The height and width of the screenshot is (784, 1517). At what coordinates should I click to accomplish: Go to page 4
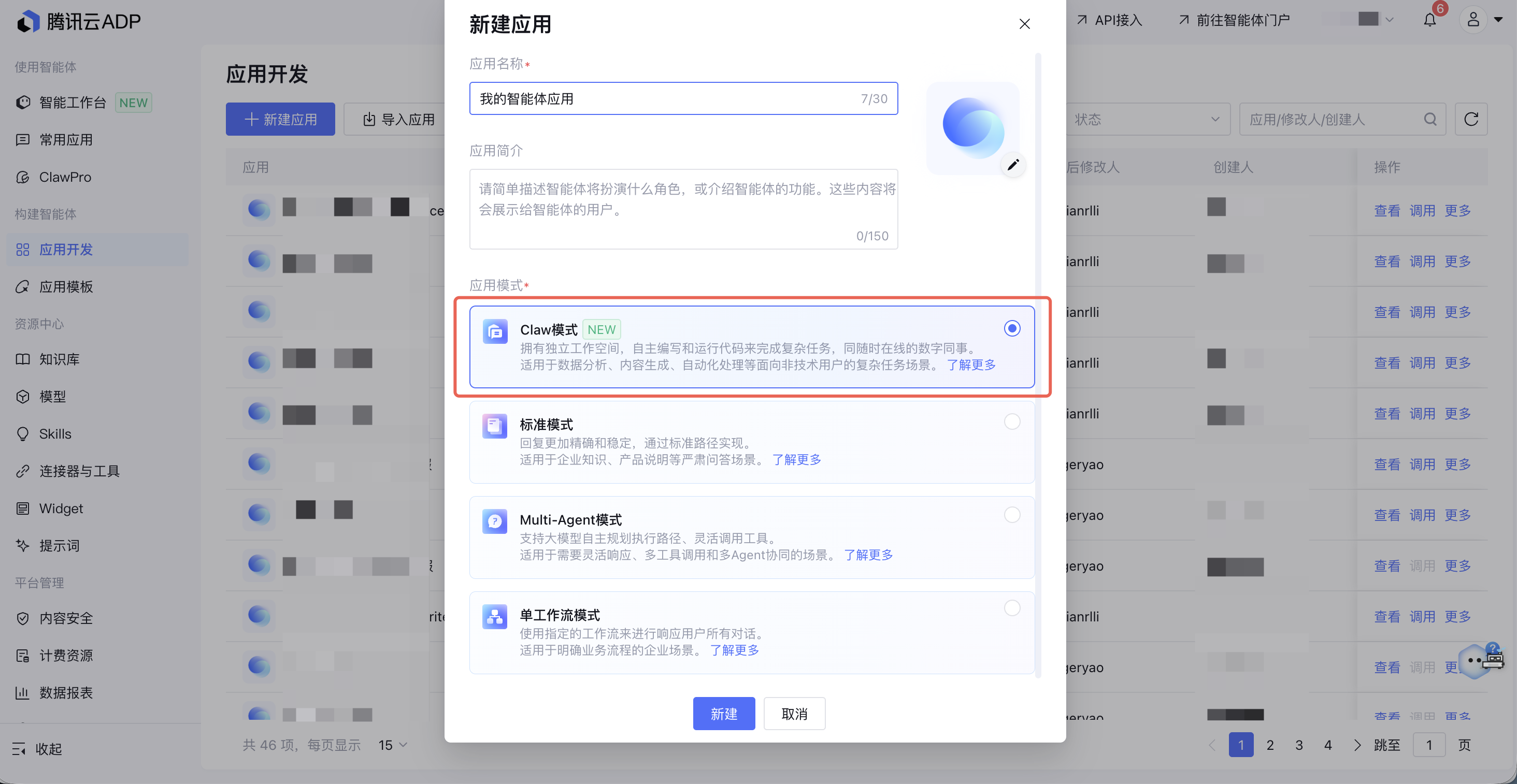pos(1328,745)
